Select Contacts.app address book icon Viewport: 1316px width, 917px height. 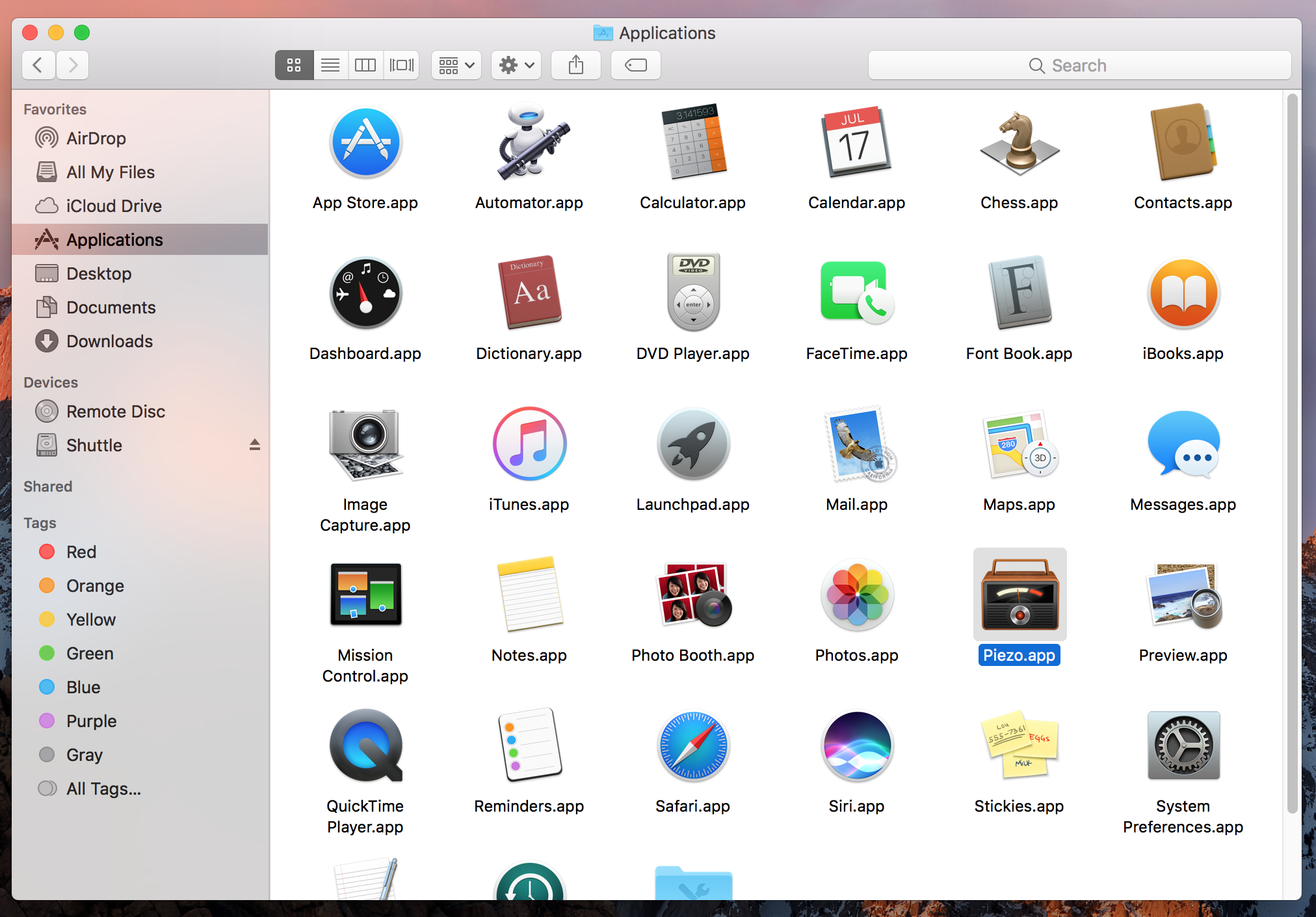[x=1183, y=142]
